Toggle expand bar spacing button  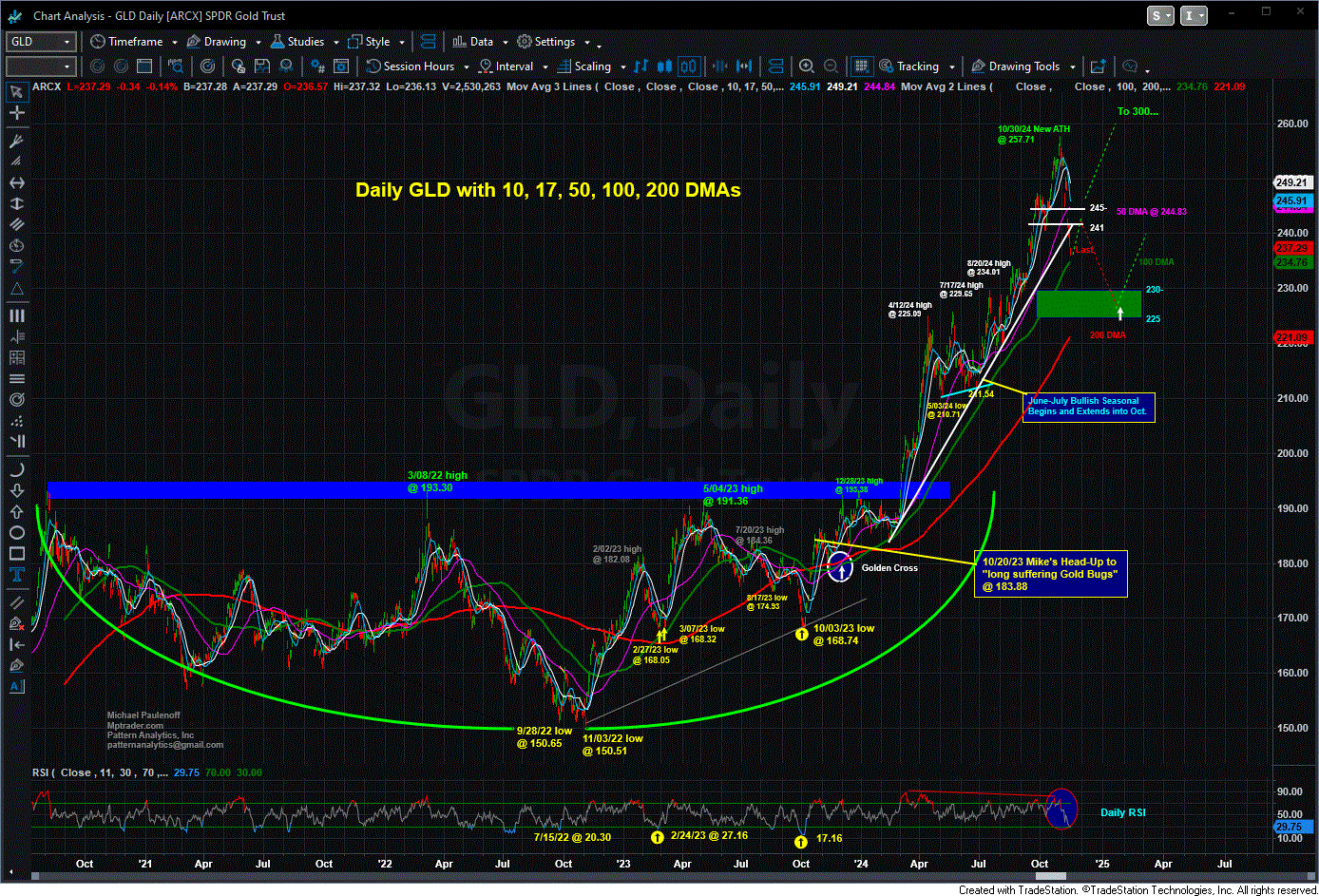pyautogui.click(x=744, y=67)
